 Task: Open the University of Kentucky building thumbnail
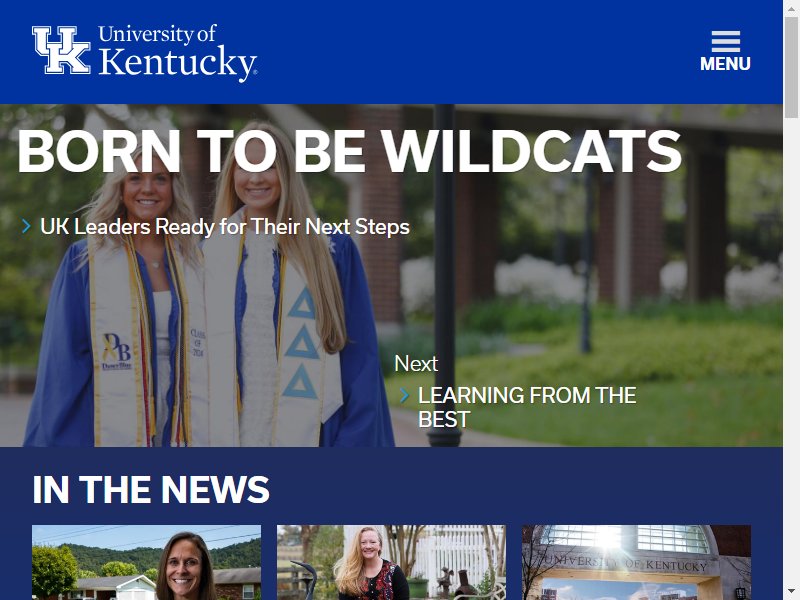636,562
